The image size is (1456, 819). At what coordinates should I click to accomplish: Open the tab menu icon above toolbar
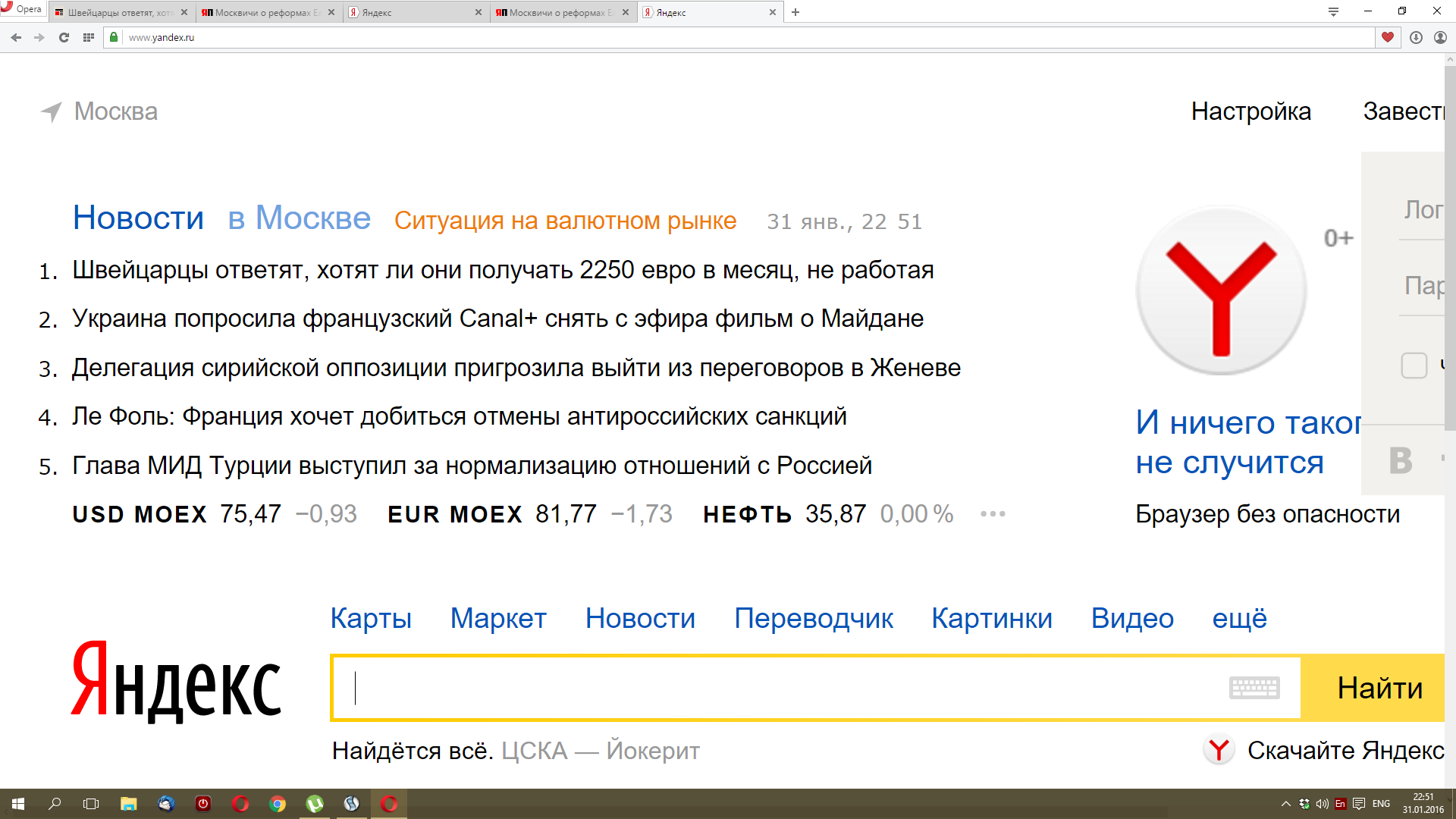(1333, 11)
